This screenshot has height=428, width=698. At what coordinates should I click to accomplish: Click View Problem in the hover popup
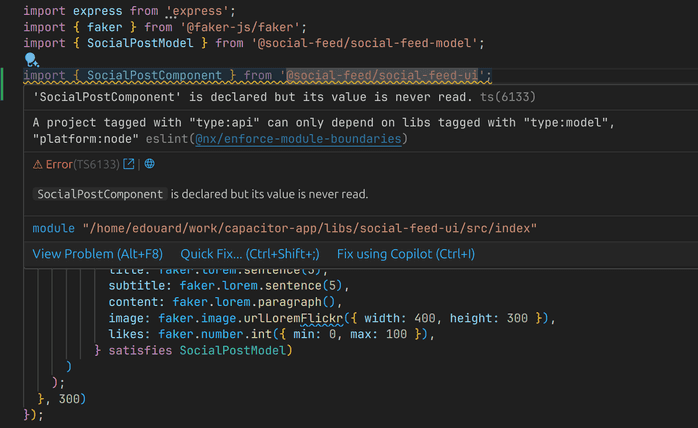pyautogui.click(x=97, y=254)
